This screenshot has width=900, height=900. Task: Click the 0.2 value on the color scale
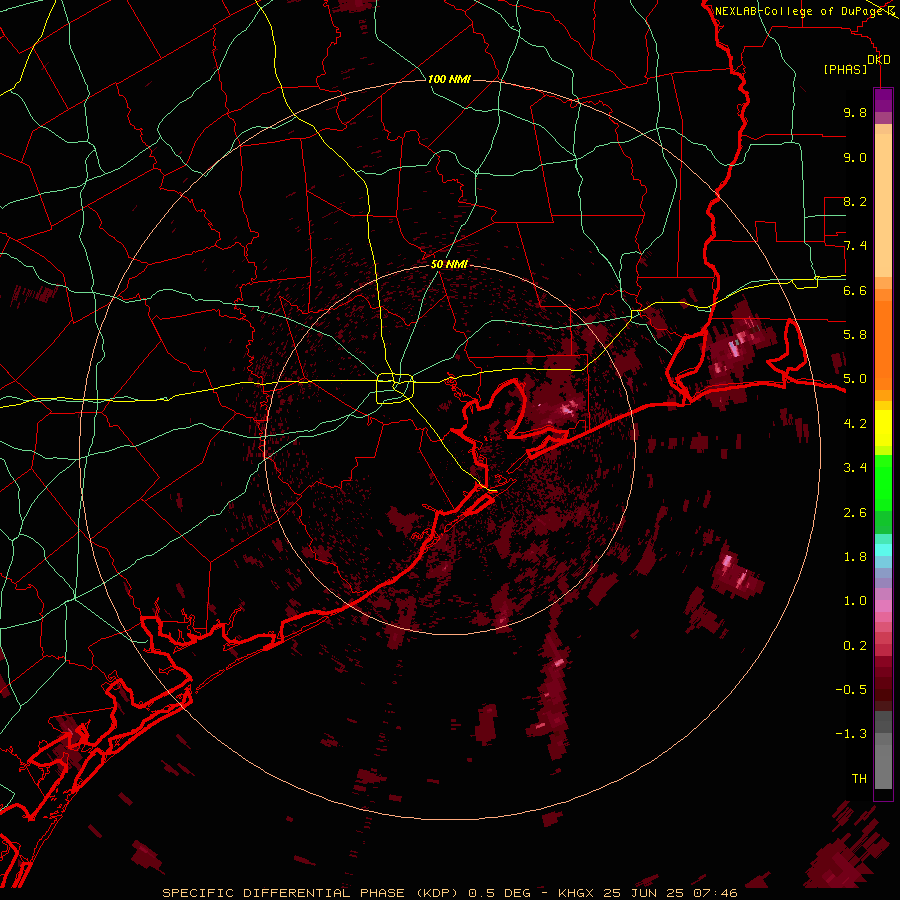point(855,646)
